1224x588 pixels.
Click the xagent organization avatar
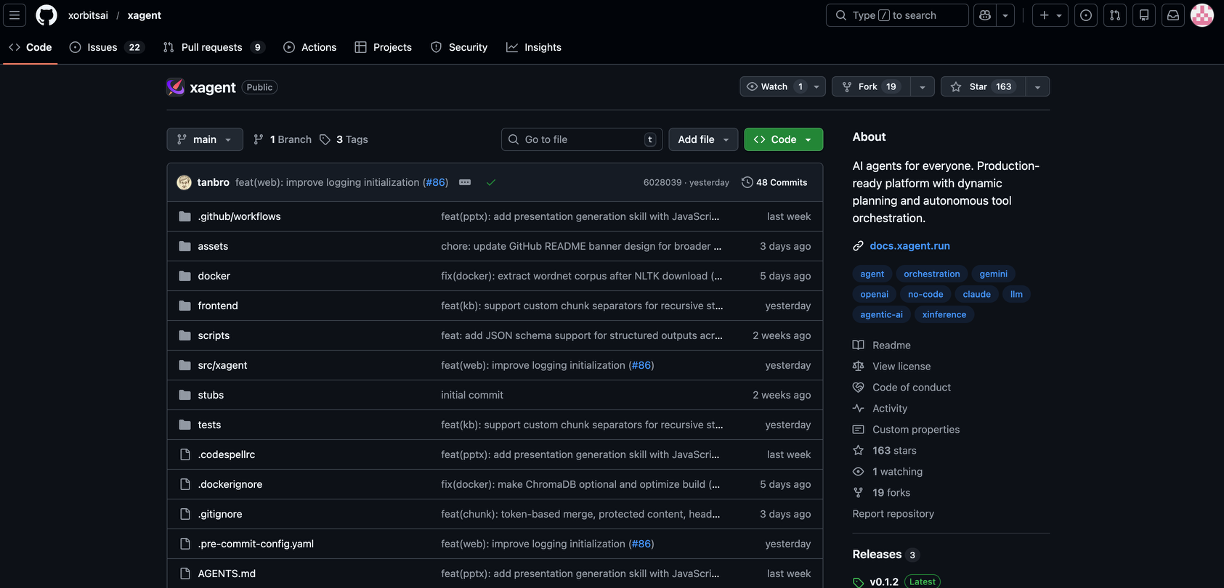(175, 87)
